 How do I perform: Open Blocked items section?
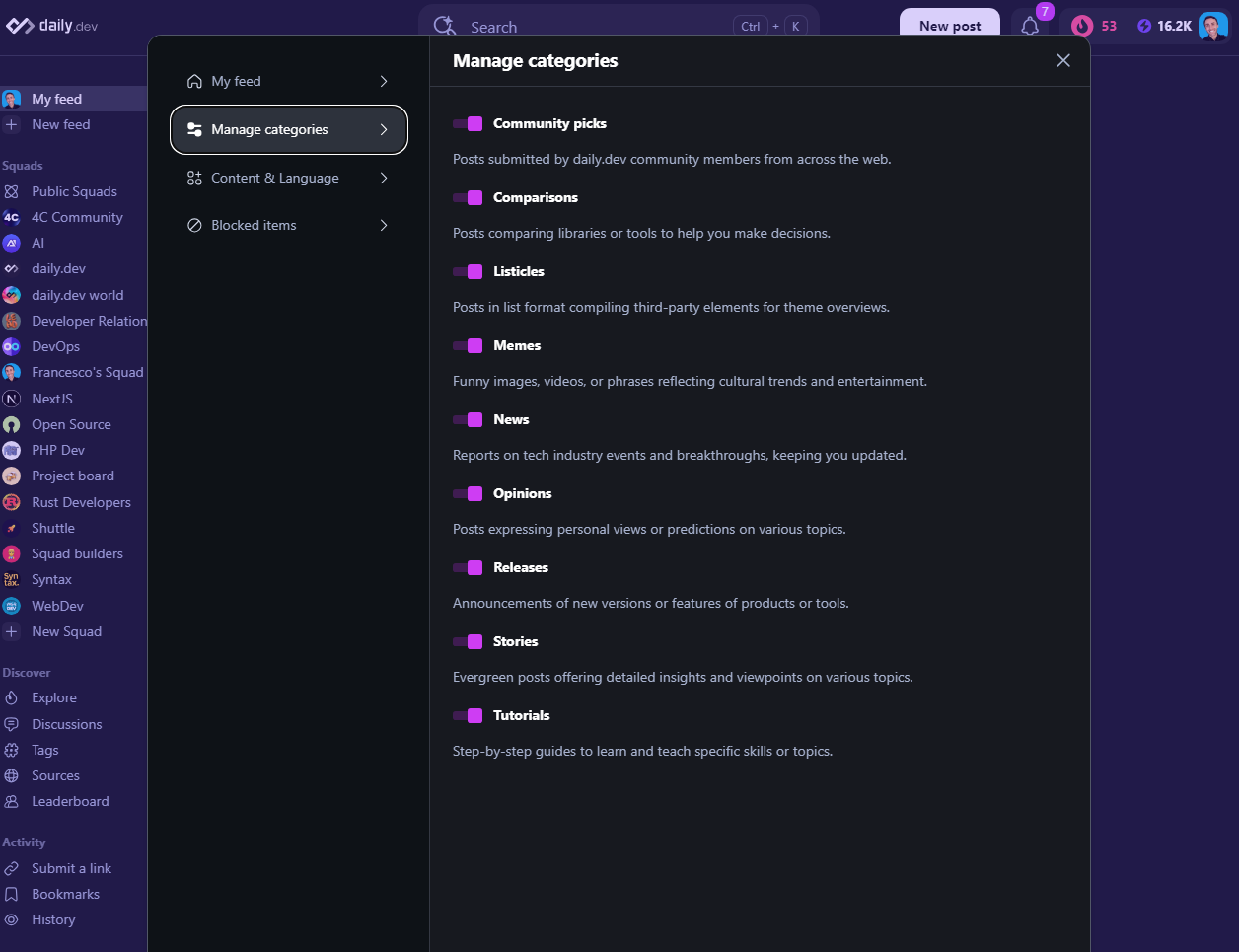(x=289, y=225)
